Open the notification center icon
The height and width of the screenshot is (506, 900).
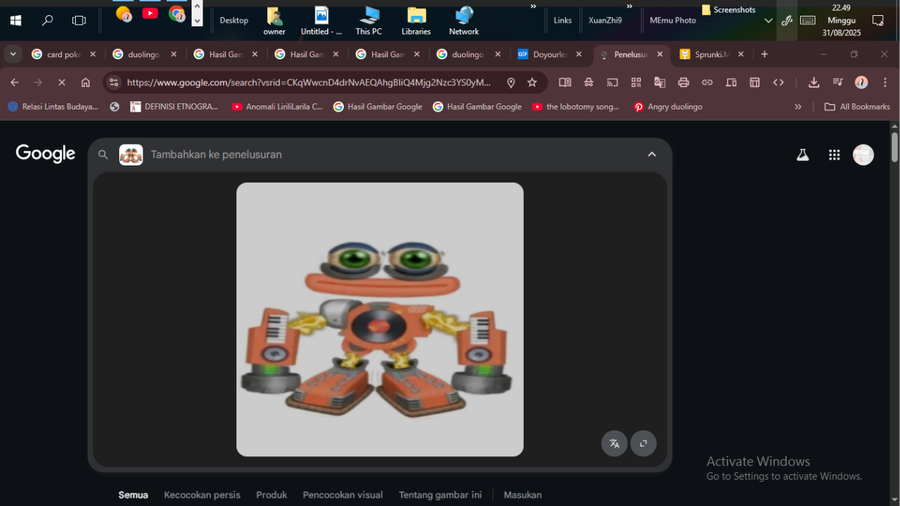pyautogui.click(x=878, y=21)
